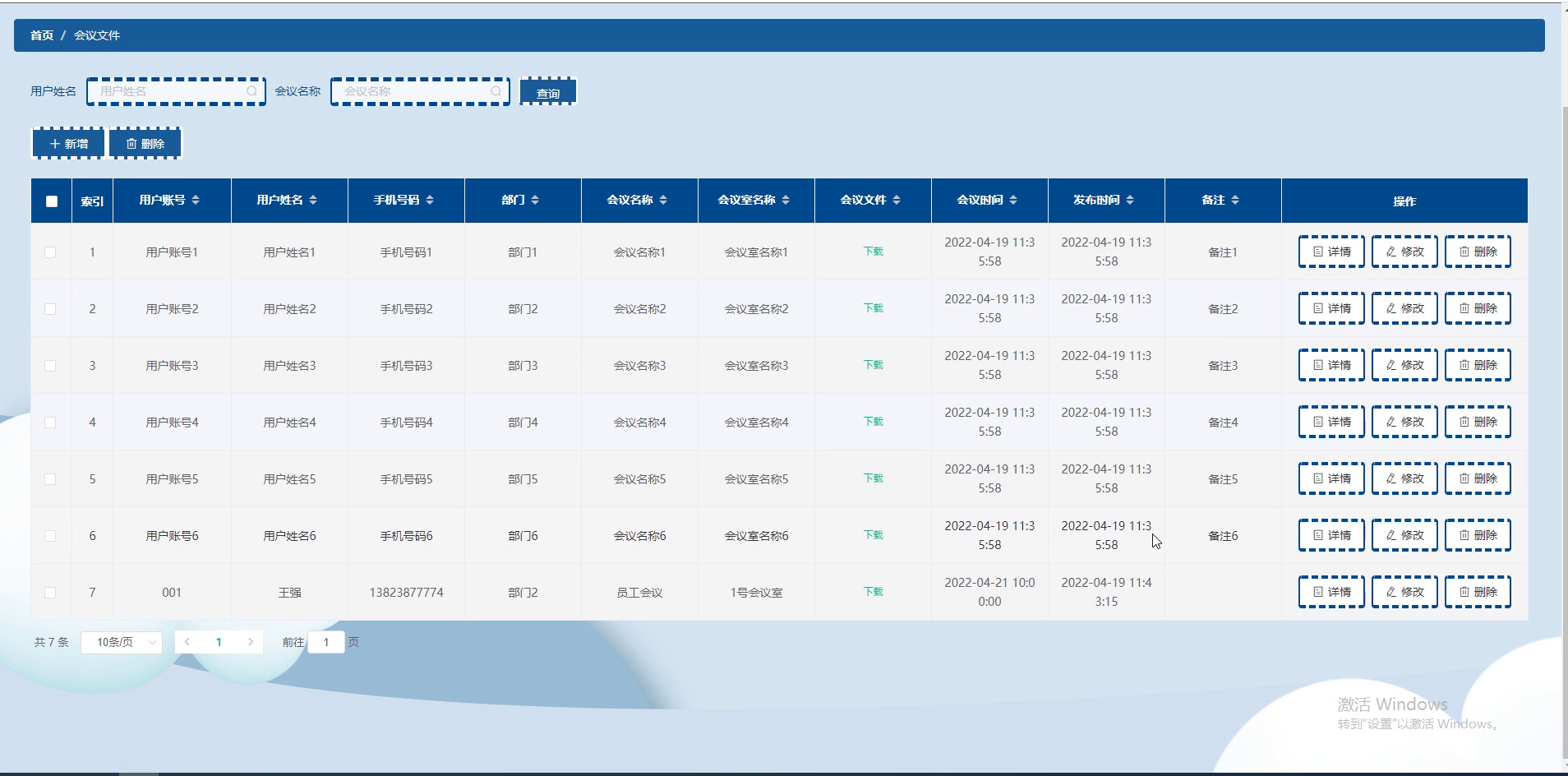Screen dimensions: 1568x776
Task: Click 修改 for row 用户账号6
Action: pos(1404,535)
